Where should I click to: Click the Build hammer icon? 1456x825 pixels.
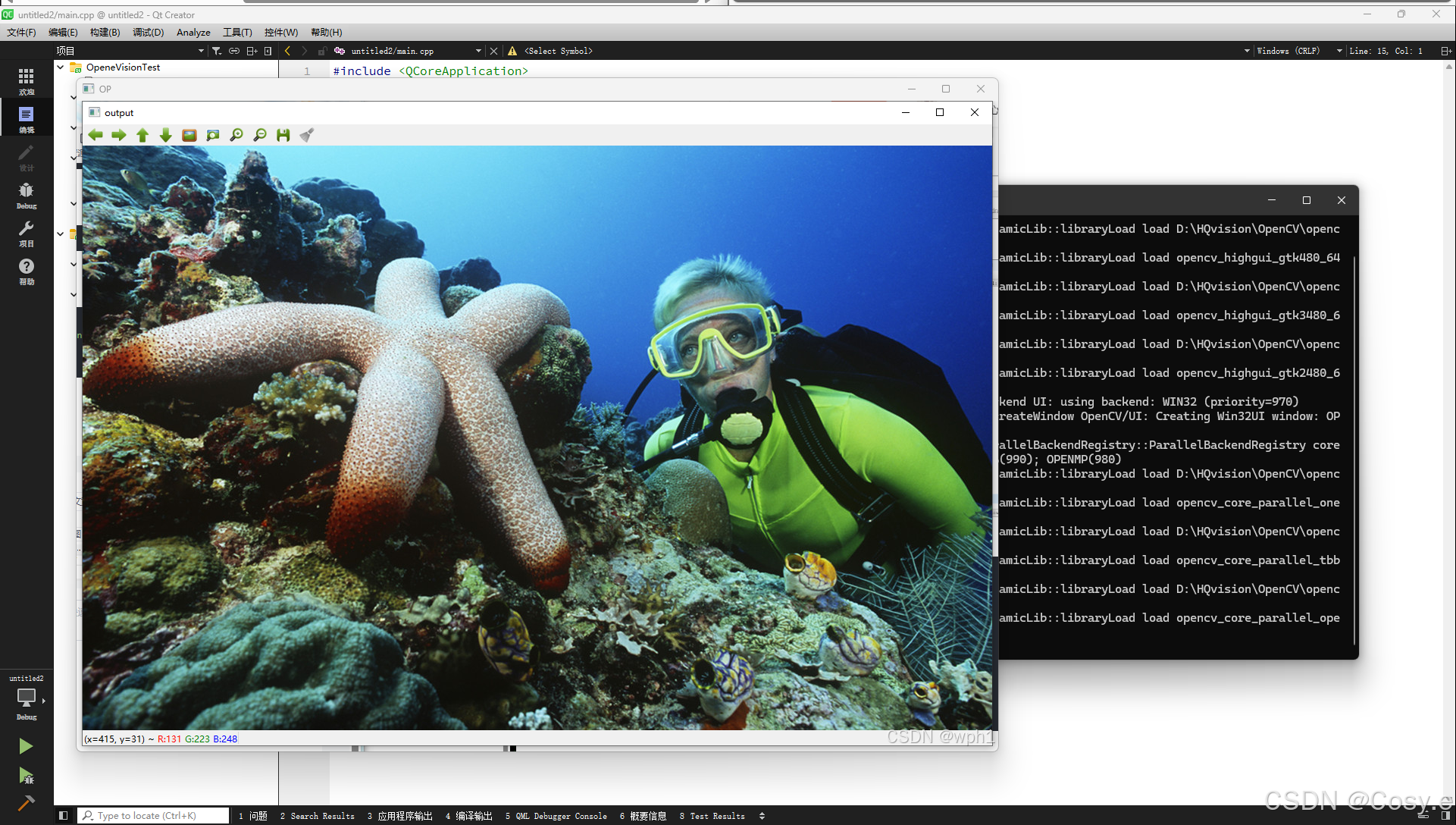point(26,803)
